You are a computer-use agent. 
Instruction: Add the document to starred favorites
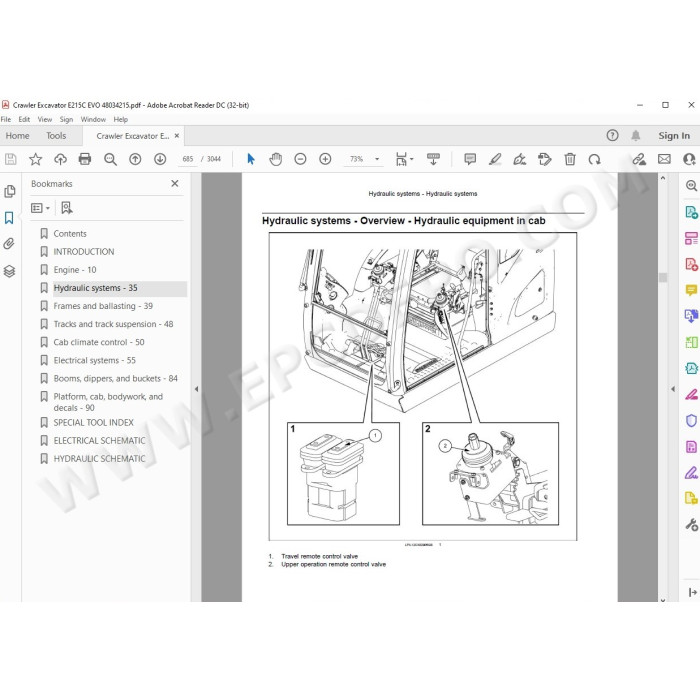coord(35,159)
